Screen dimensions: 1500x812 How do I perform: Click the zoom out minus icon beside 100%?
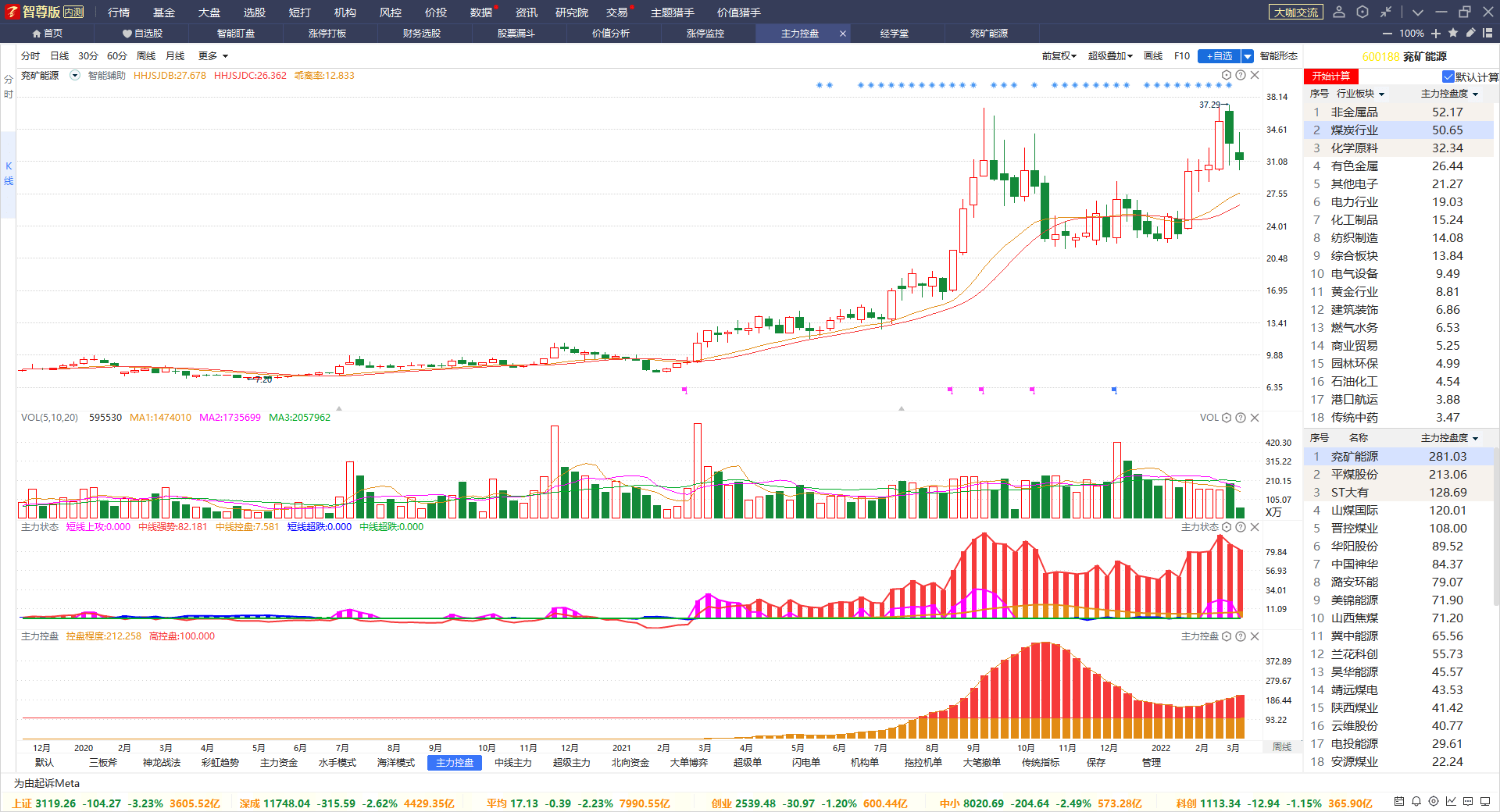point(1387,34)
